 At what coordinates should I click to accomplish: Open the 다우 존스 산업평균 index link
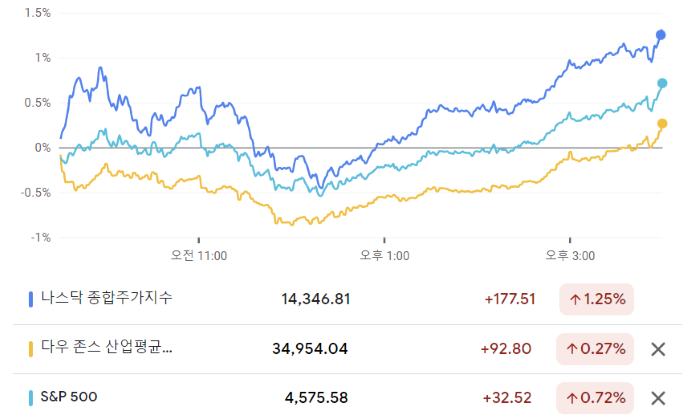[107, 349]
